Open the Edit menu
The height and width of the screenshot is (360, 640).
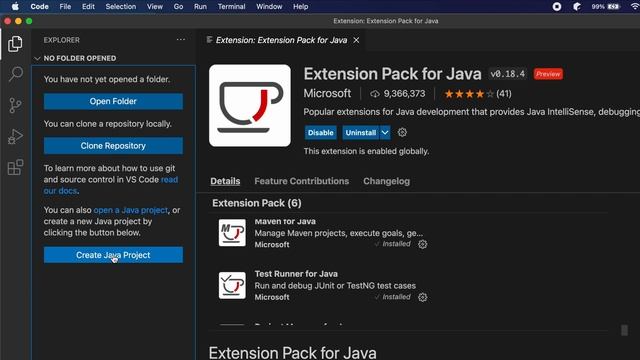[88, 7]
